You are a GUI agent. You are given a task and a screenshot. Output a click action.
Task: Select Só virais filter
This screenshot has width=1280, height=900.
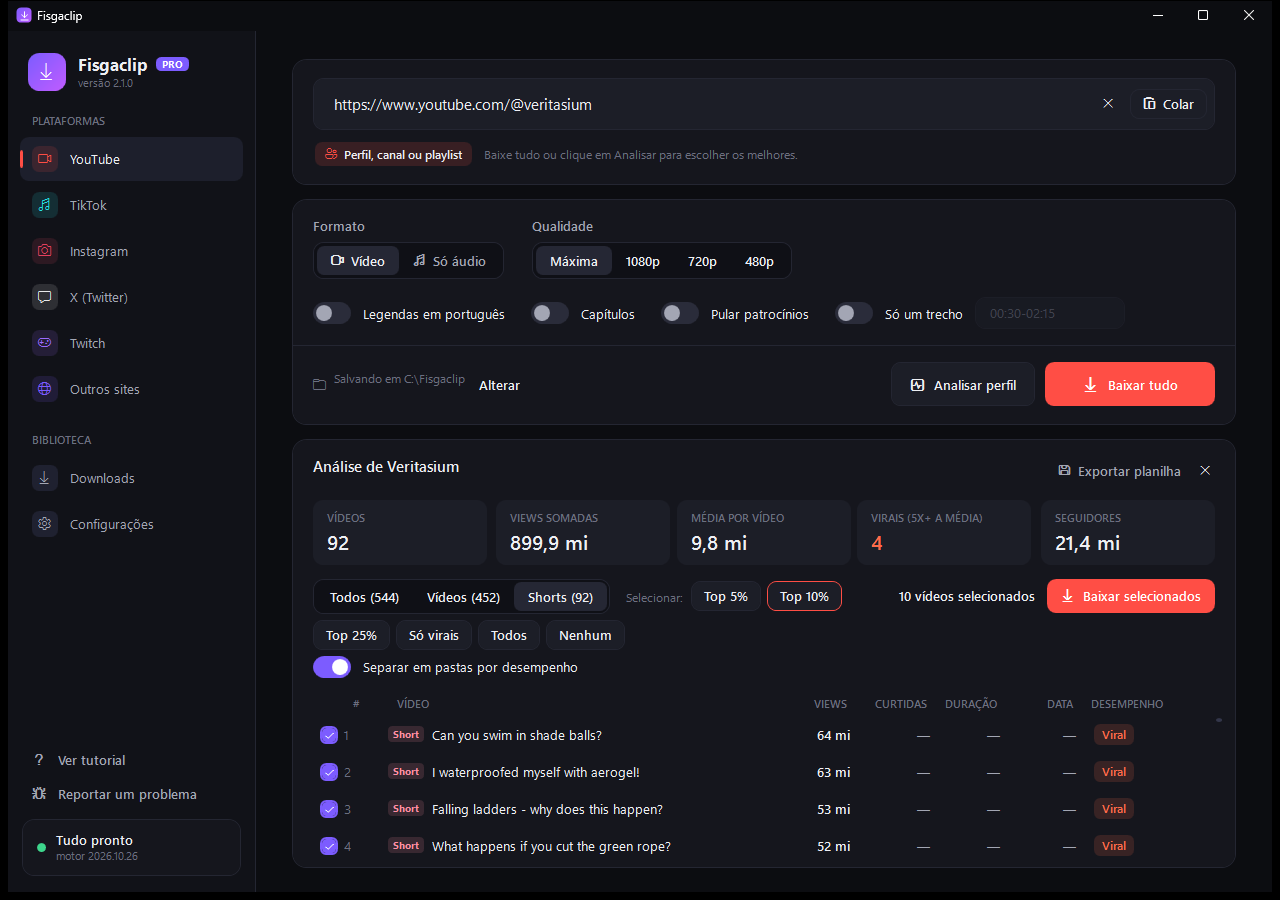(x=434, y=635)
